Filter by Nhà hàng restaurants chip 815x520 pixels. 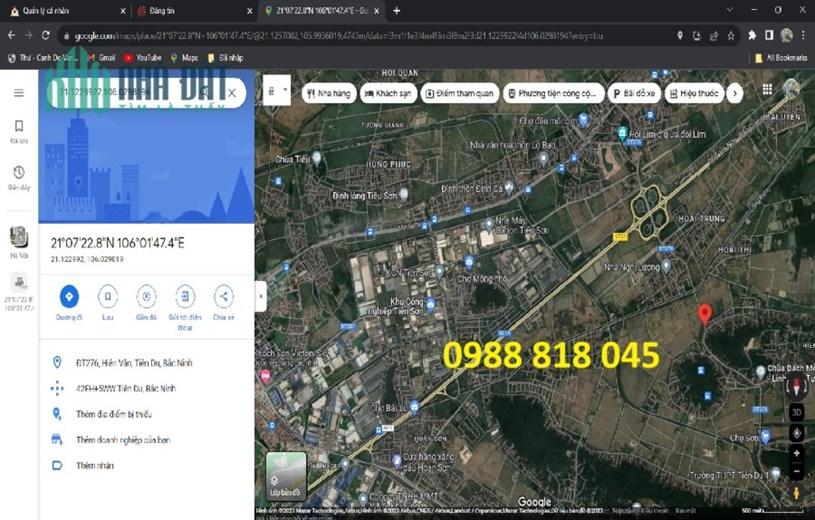pyautogui.click(x=328, y=94)
